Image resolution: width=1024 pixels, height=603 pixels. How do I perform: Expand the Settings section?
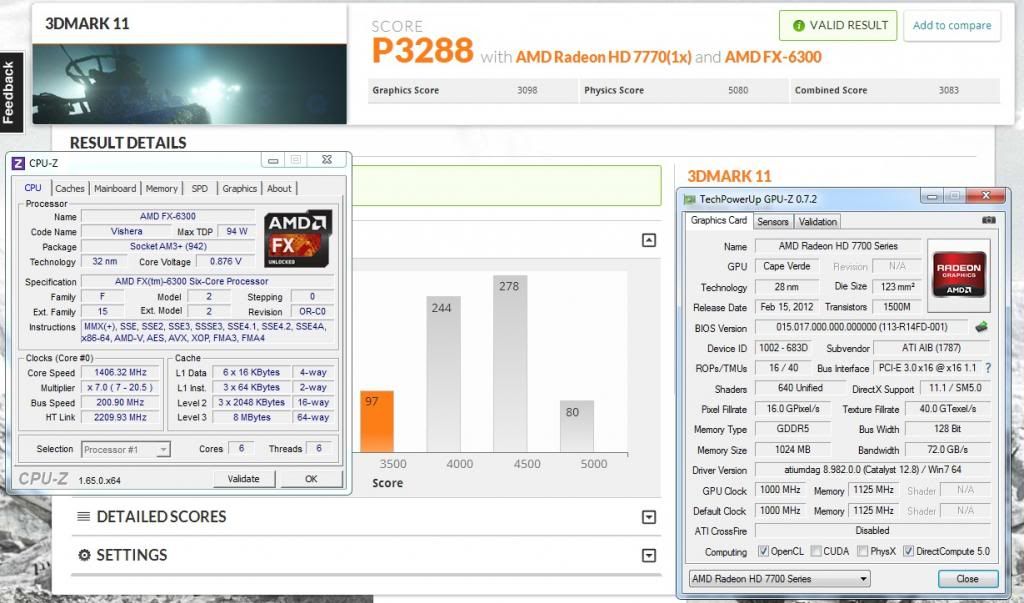tap(649, 556)
